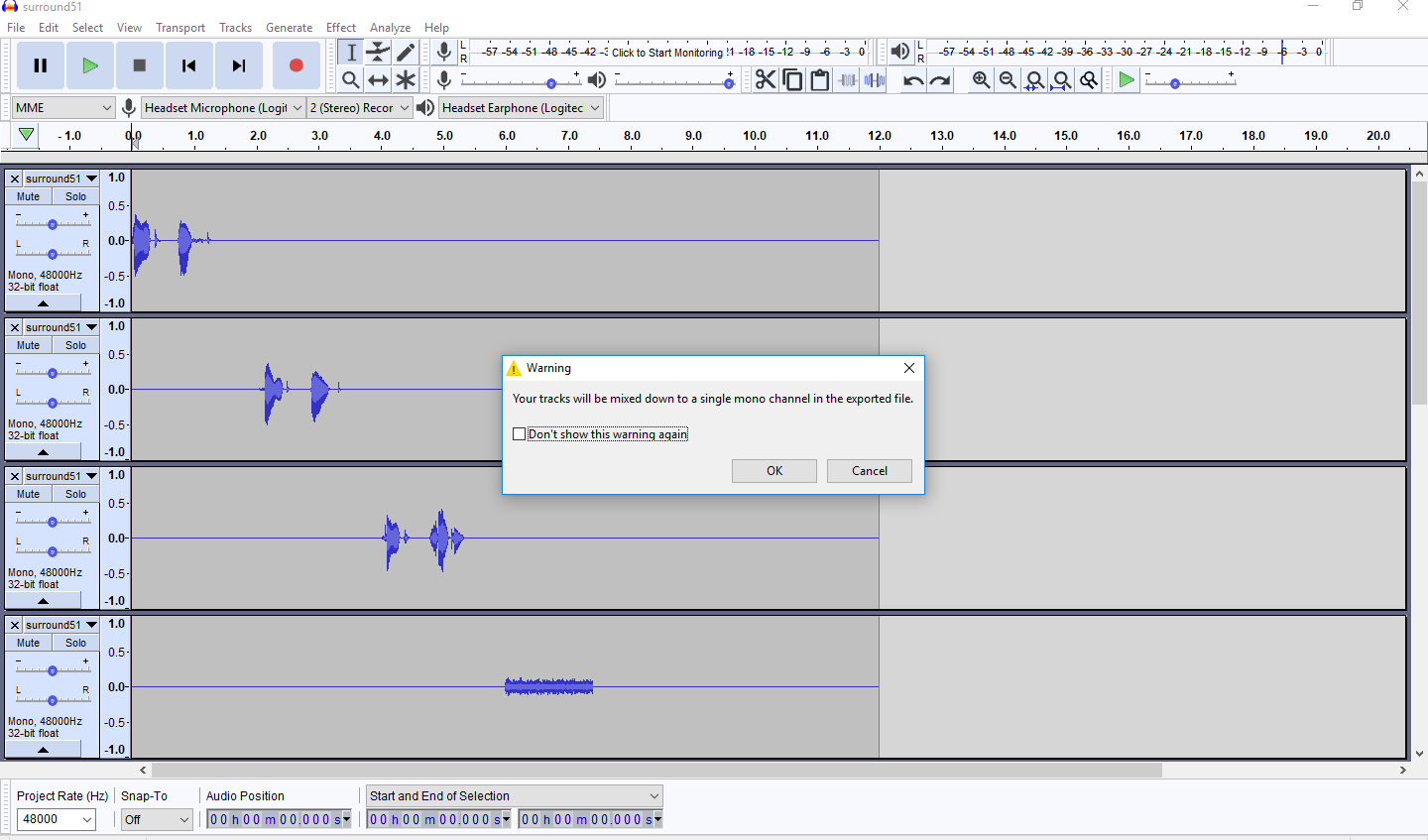Click the Undo icon

coord(911,80)
